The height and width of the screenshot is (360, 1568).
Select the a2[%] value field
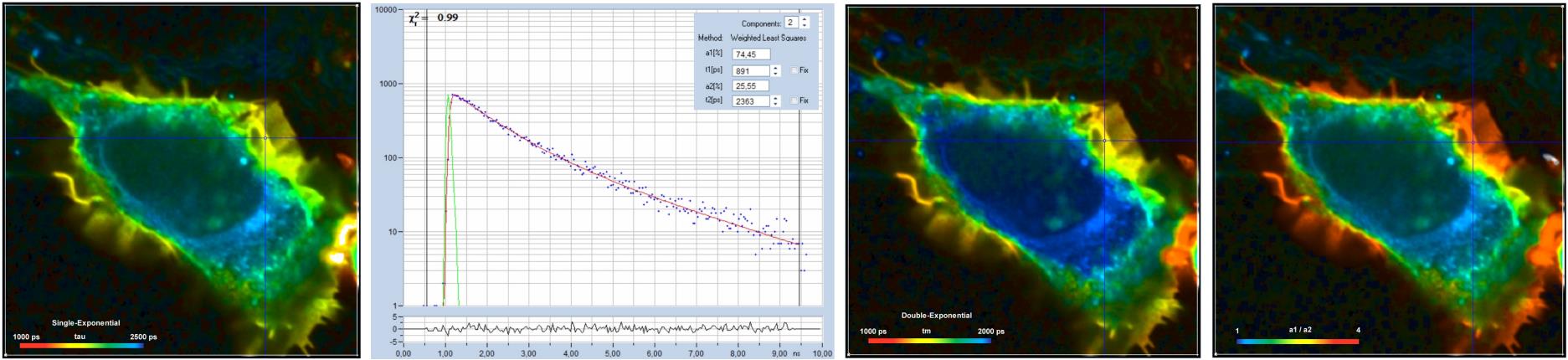coord(750,85)
